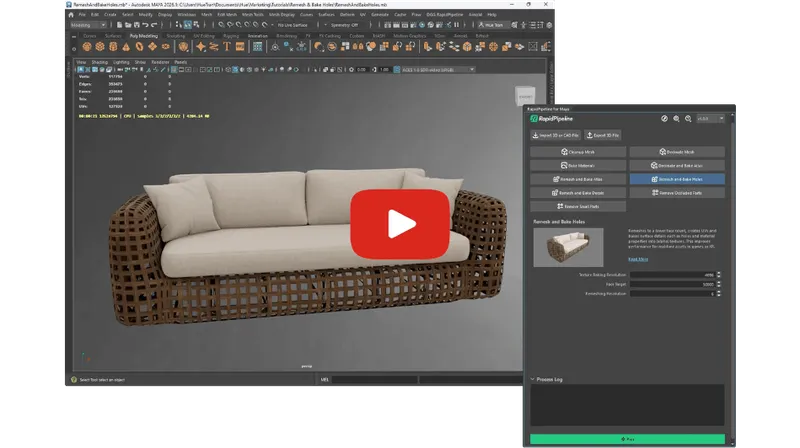Click the Cleanup Mesh button
The width and height of the screenshot is (800, 448).
click(x=576, y=152)
